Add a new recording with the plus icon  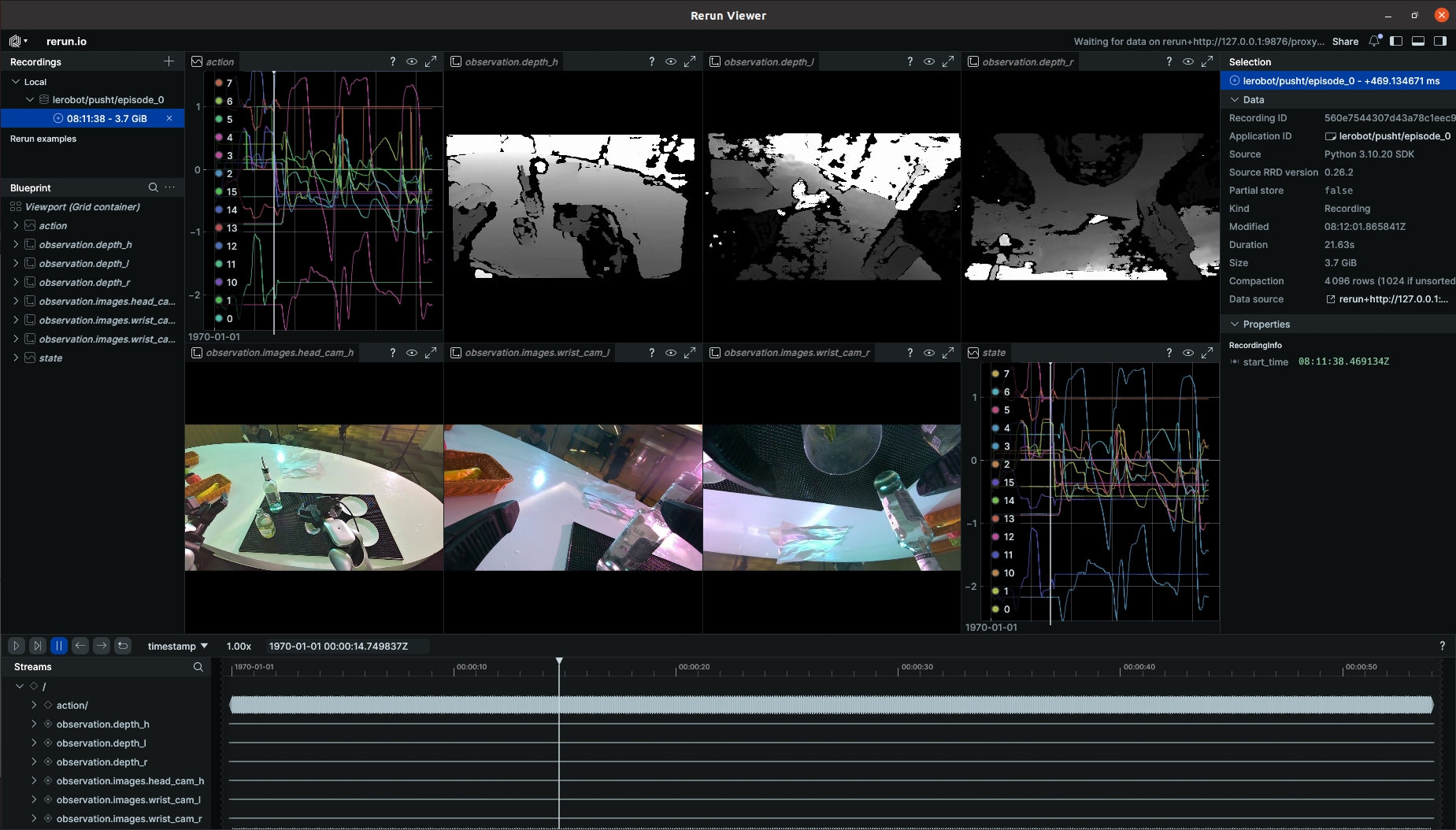[x=169, y=61]
